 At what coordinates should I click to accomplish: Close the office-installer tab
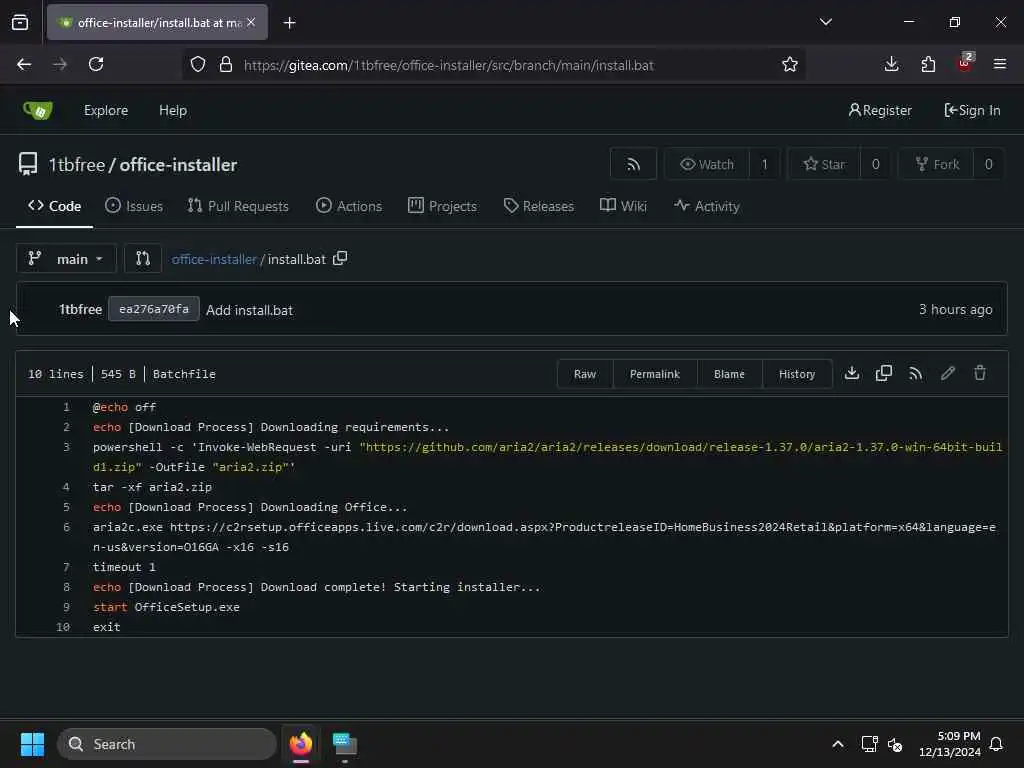coord(251,22)
